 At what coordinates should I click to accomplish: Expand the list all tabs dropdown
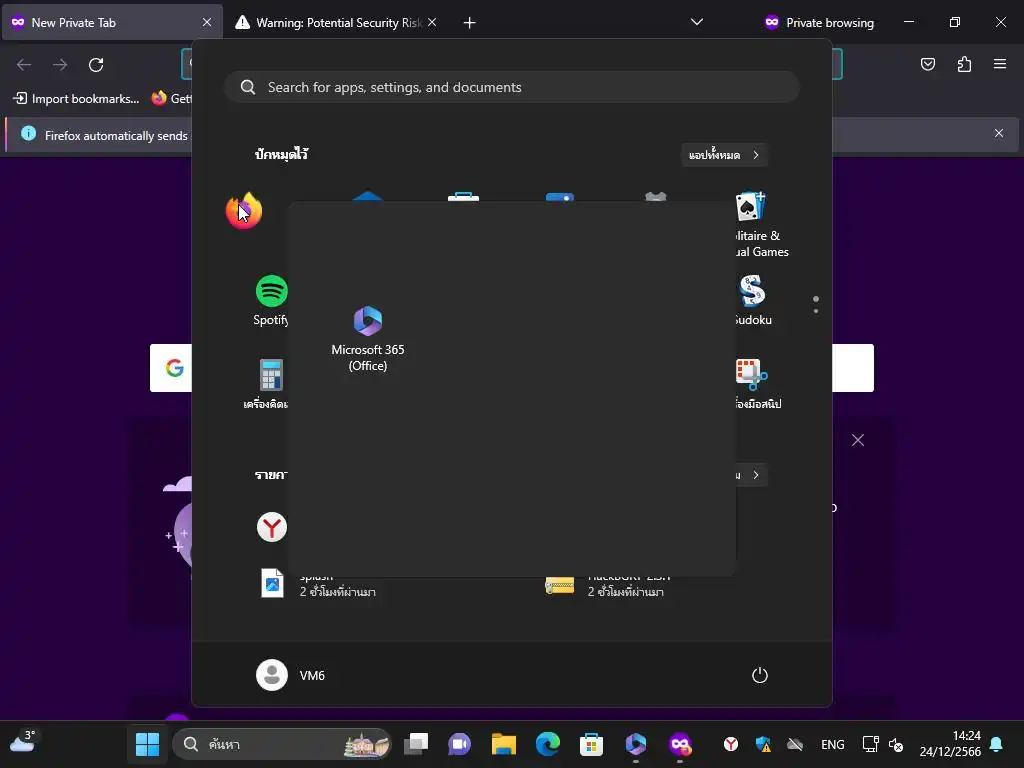click(697, 22)
